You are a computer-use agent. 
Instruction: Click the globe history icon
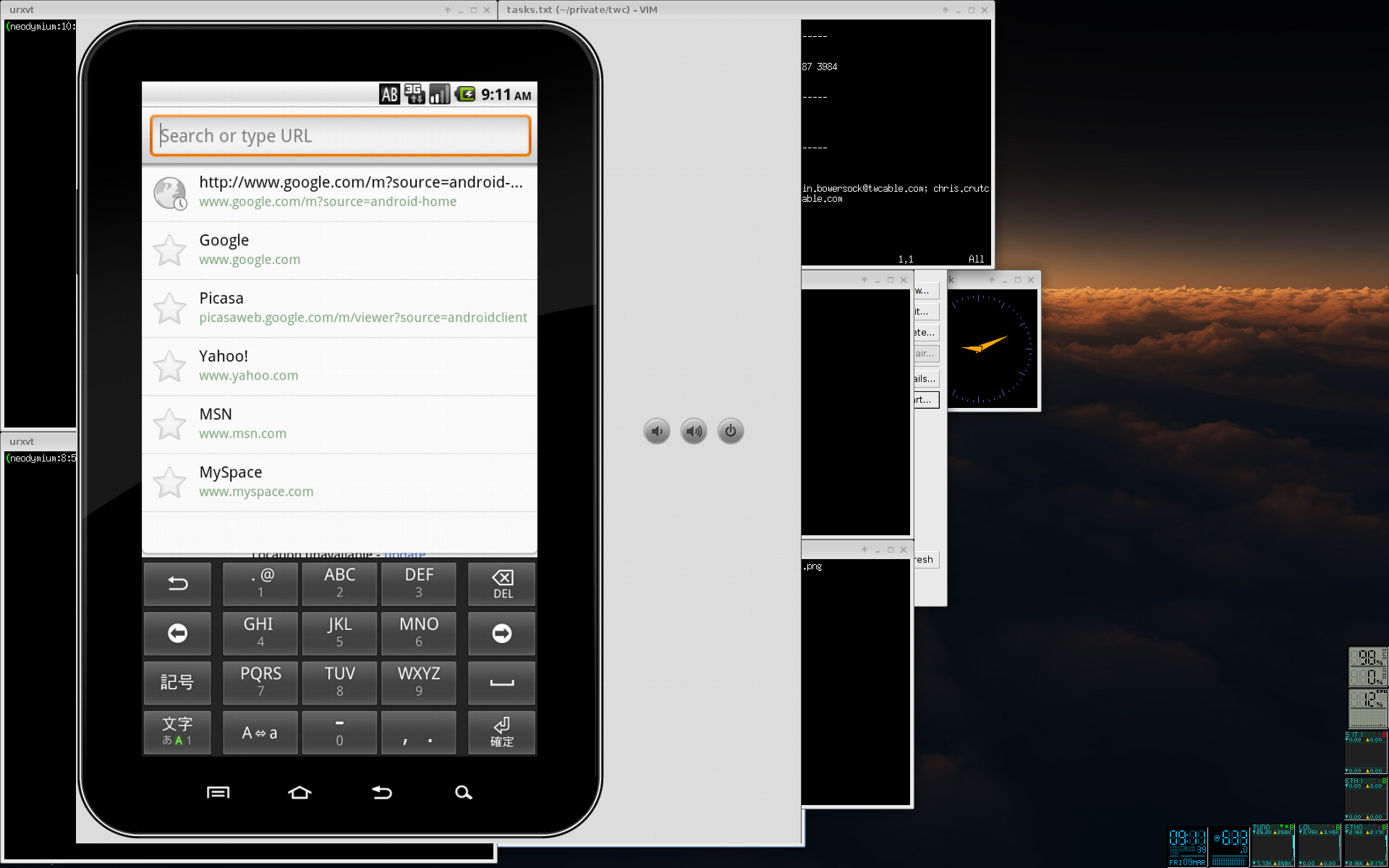click(x=170, y=193)
